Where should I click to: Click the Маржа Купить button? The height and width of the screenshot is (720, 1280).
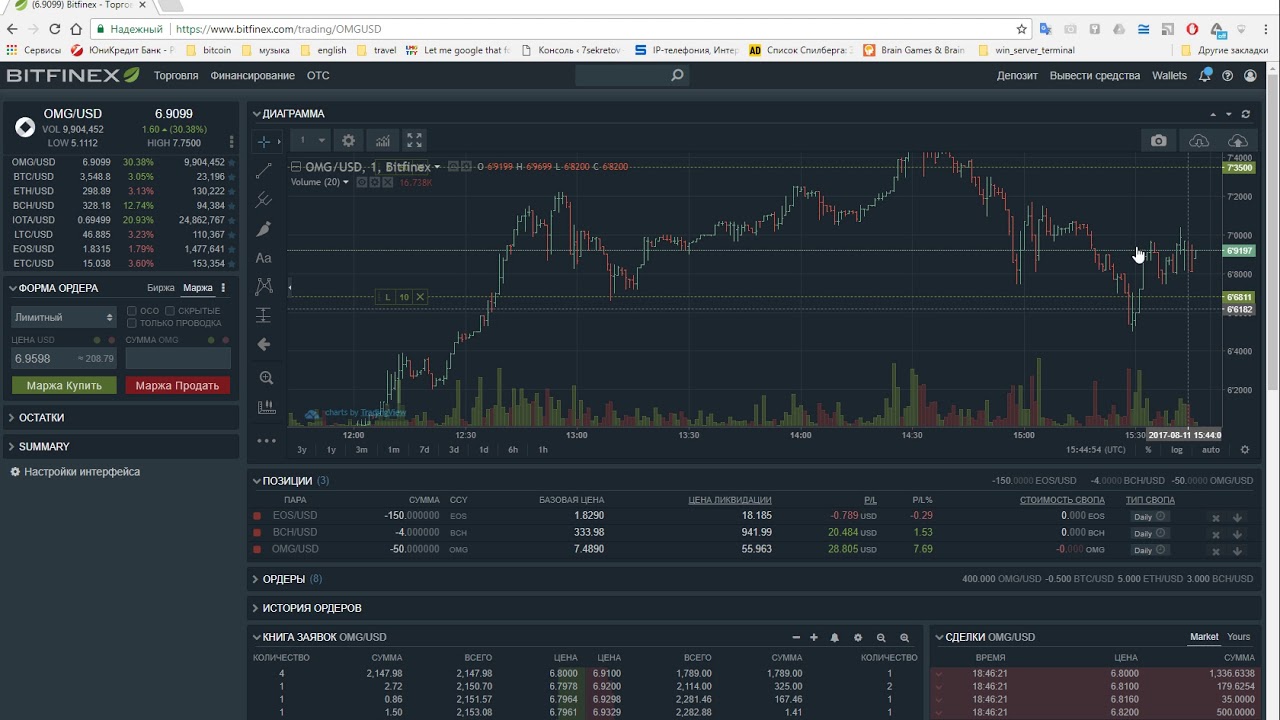64,386
